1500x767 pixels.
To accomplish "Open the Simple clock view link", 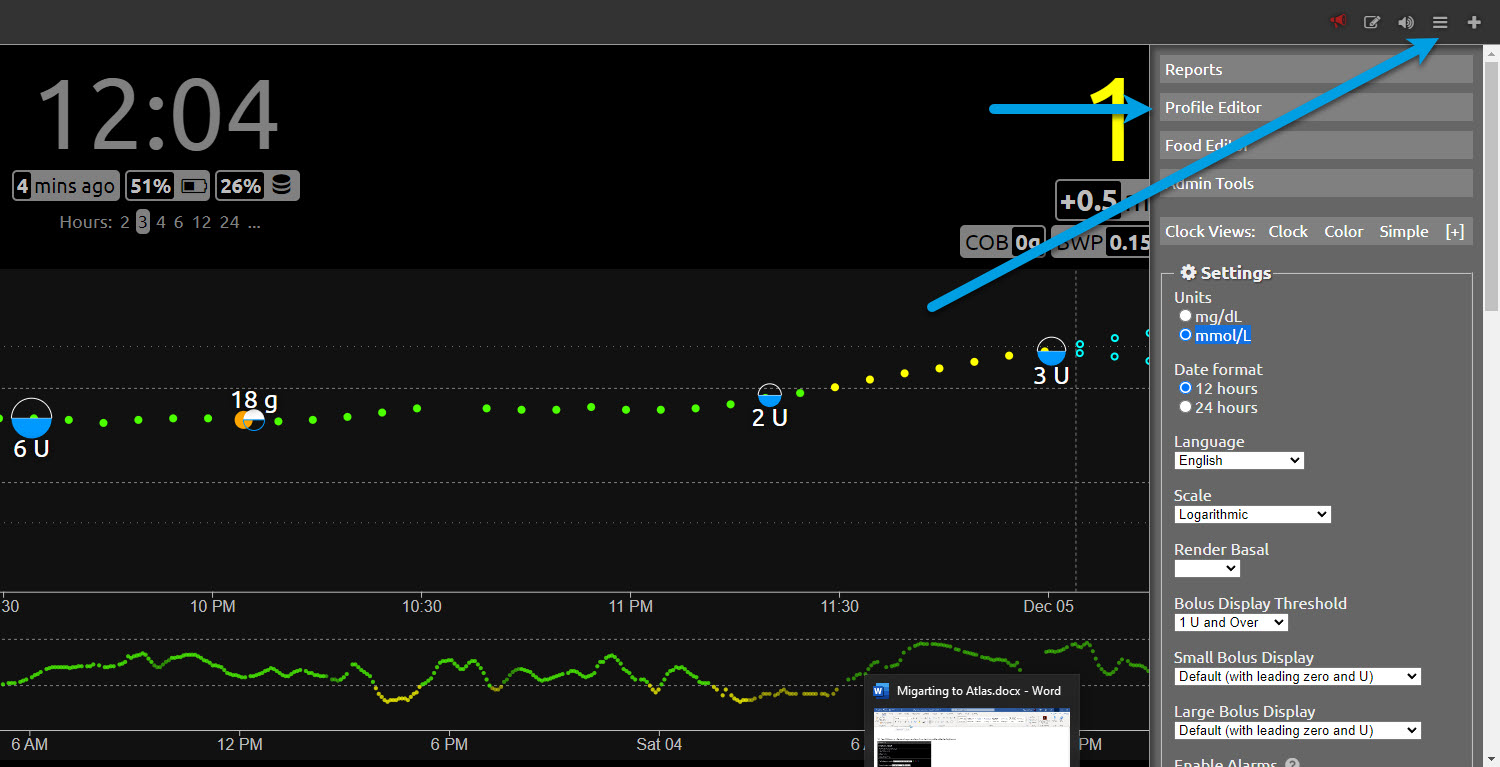I will 1403,232.
